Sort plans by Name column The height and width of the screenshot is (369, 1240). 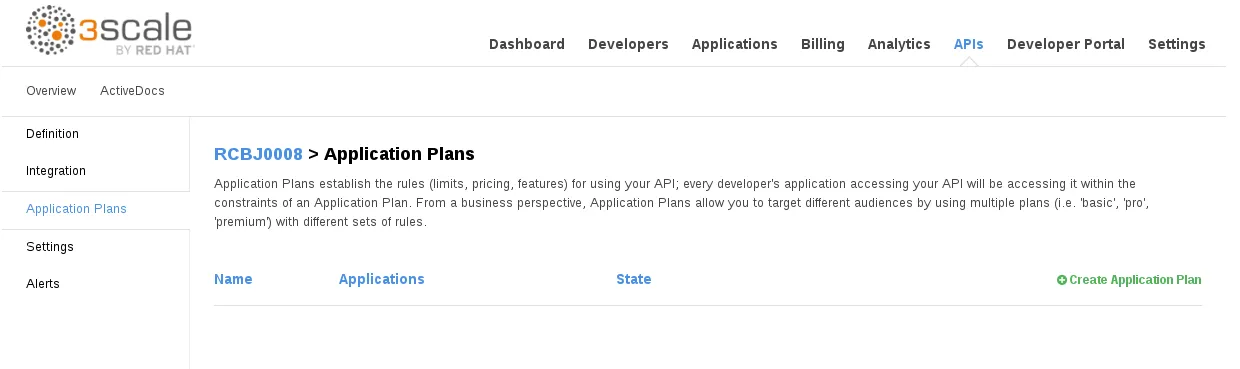233,279
